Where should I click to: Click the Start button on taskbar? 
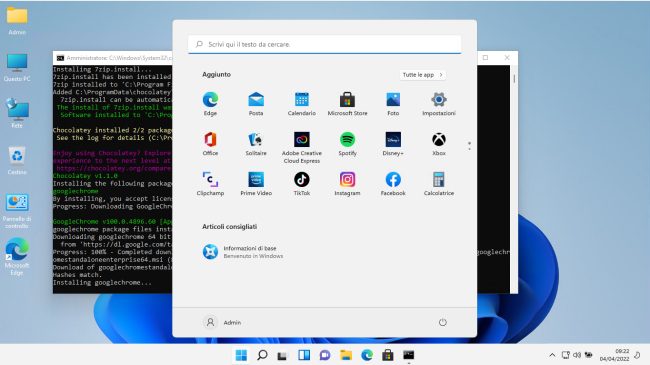(241, 355)
